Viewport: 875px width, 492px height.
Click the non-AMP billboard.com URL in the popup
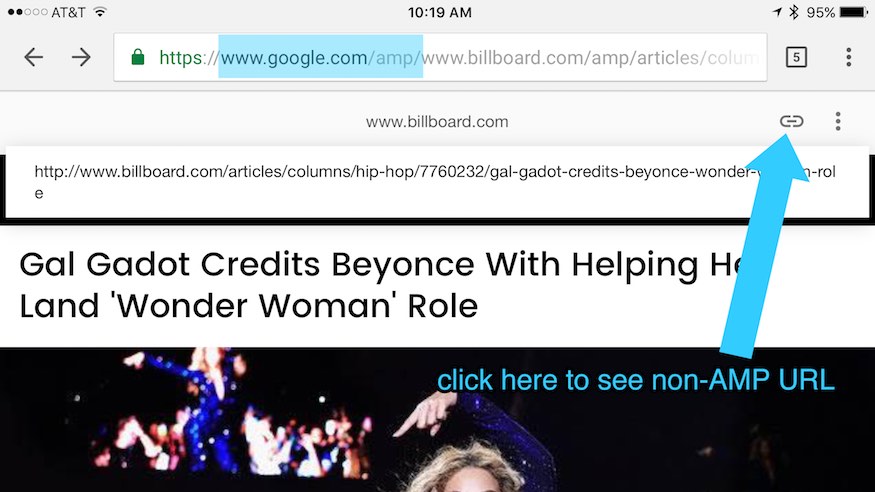435,182
